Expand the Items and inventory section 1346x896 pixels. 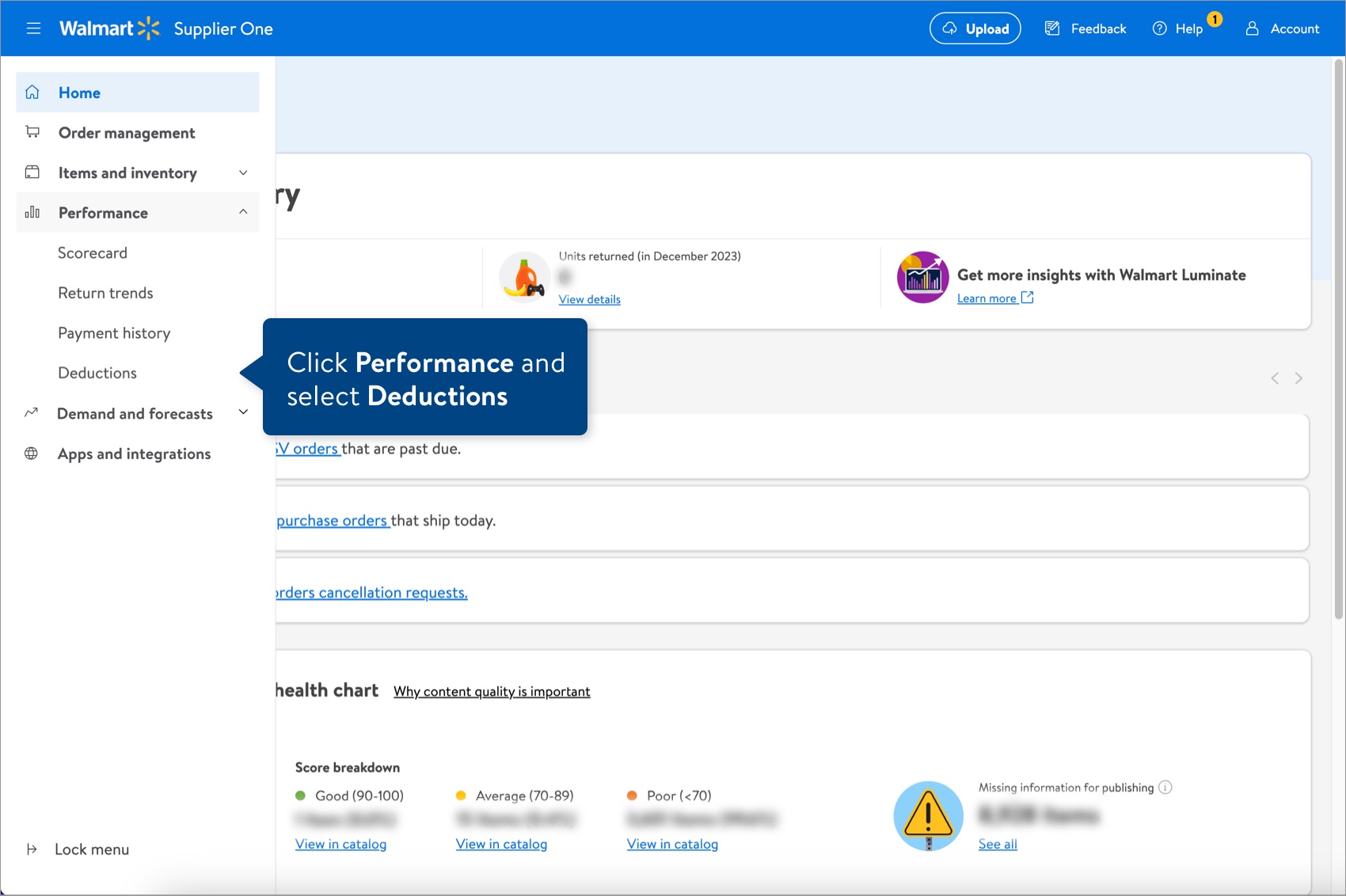coord(243,173)
